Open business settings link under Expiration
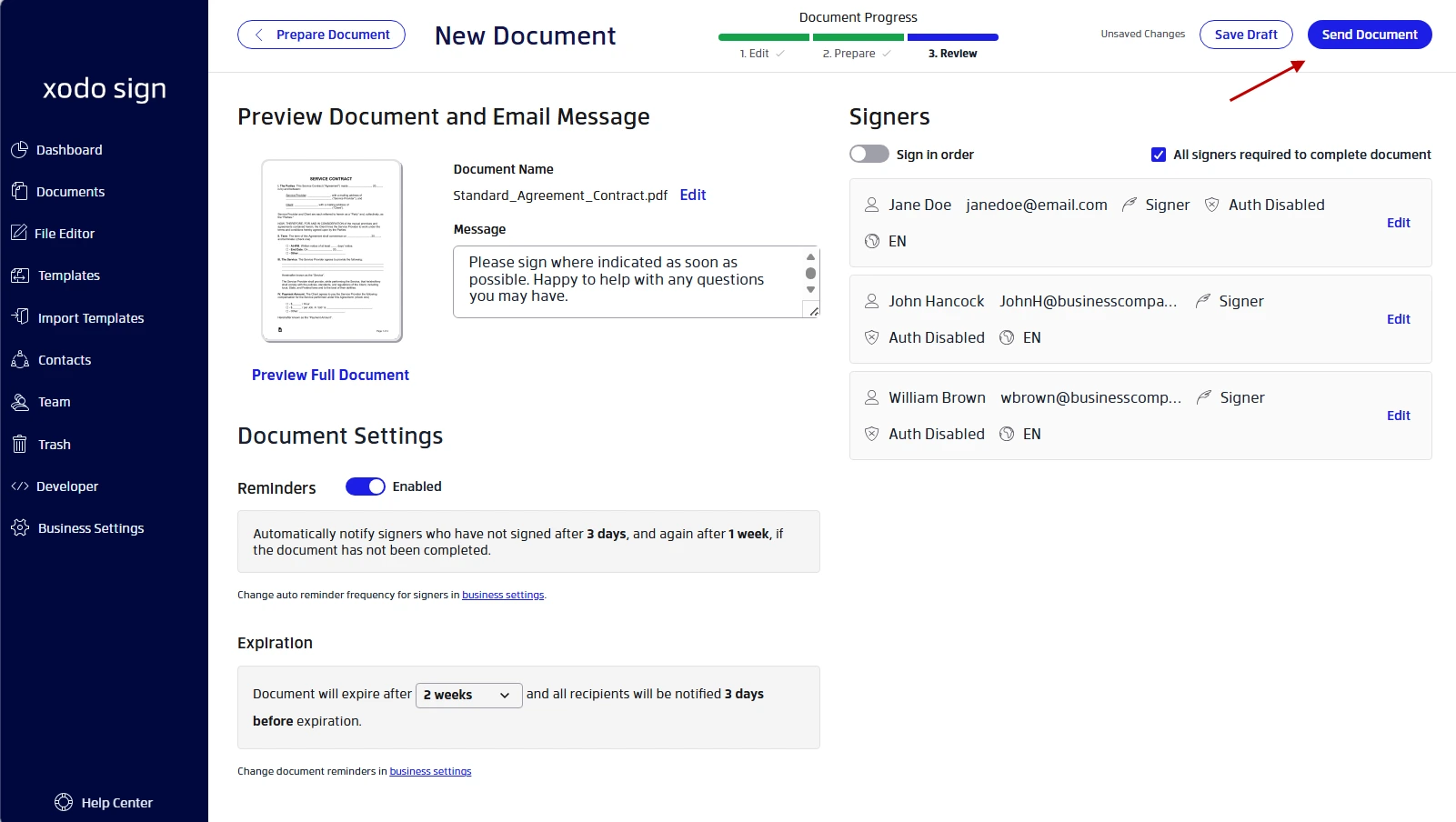The image size is (1456, 822). (x=430, y=771)
